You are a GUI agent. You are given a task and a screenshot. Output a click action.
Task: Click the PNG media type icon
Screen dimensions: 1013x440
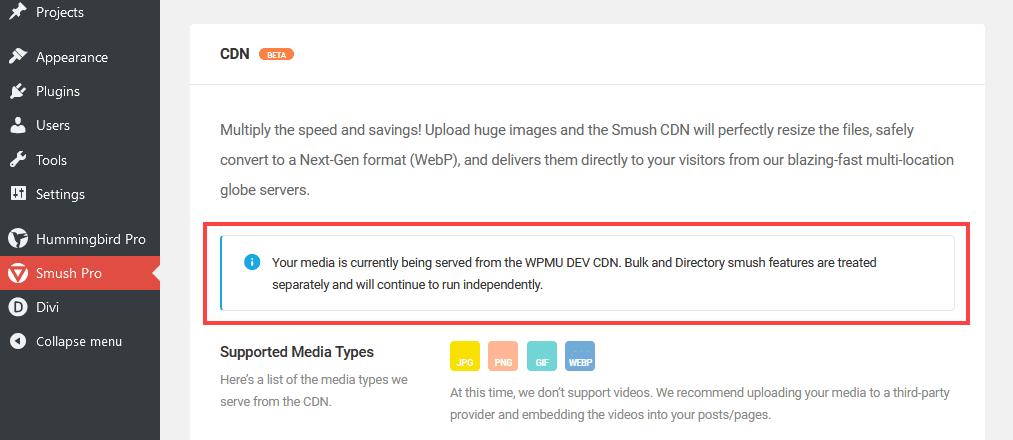click(x=503, y=356)
